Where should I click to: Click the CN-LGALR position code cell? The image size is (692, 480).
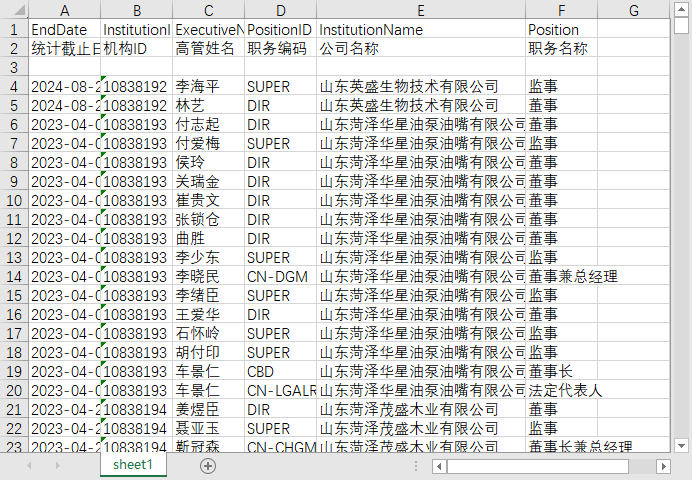coord(280,390)
